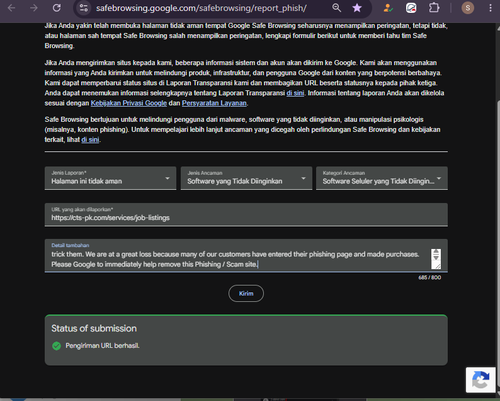
Task: Click the 'Status of submission' heading
Action: click(x=94, y=328)
